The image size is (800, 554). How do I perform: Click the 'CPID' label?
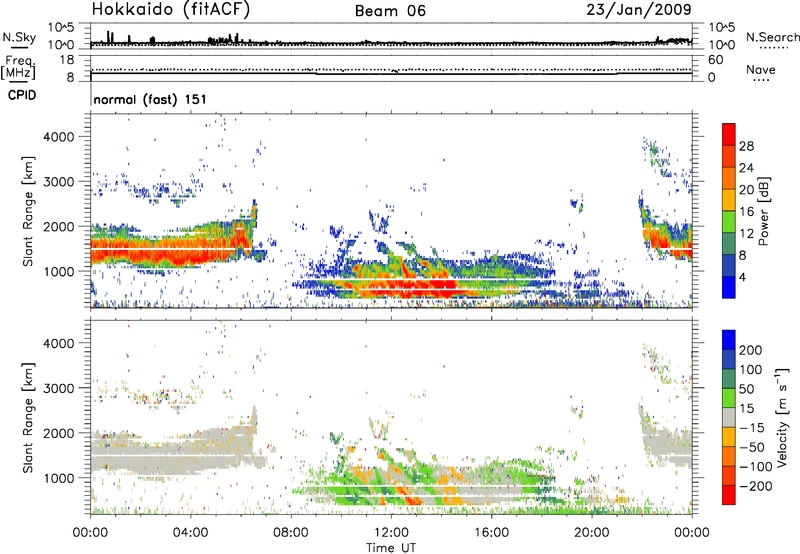[22, 95]
